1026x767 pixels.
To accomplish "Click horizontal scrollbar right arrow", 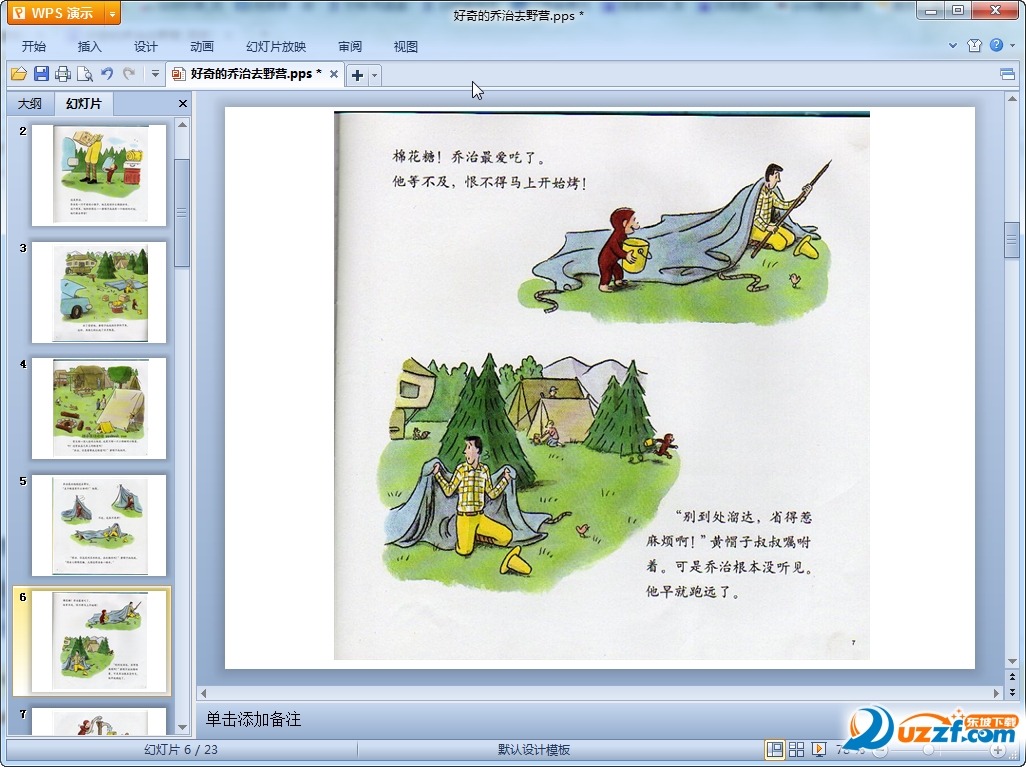I will coord(997,693).
